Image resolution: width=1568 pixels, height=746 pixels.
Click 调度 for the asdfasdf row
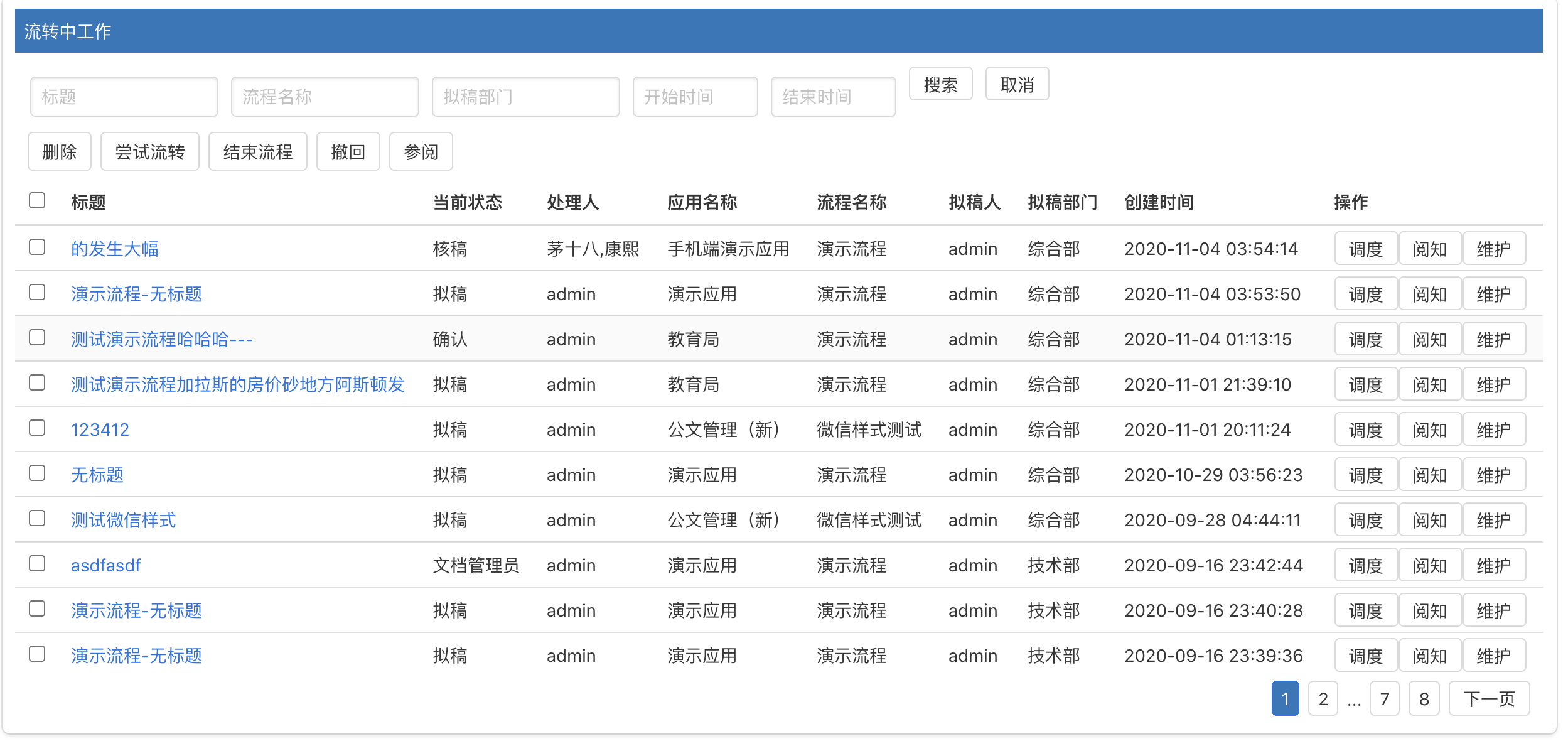point(1367,565)
